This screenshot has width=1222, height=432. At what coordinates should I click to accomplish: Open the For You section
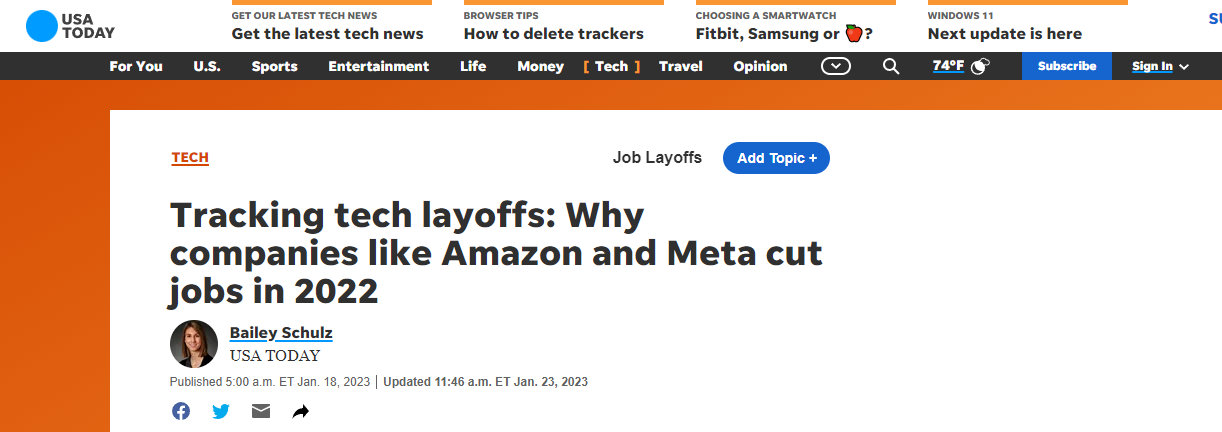pyautogui.click(x=136, y=66)
